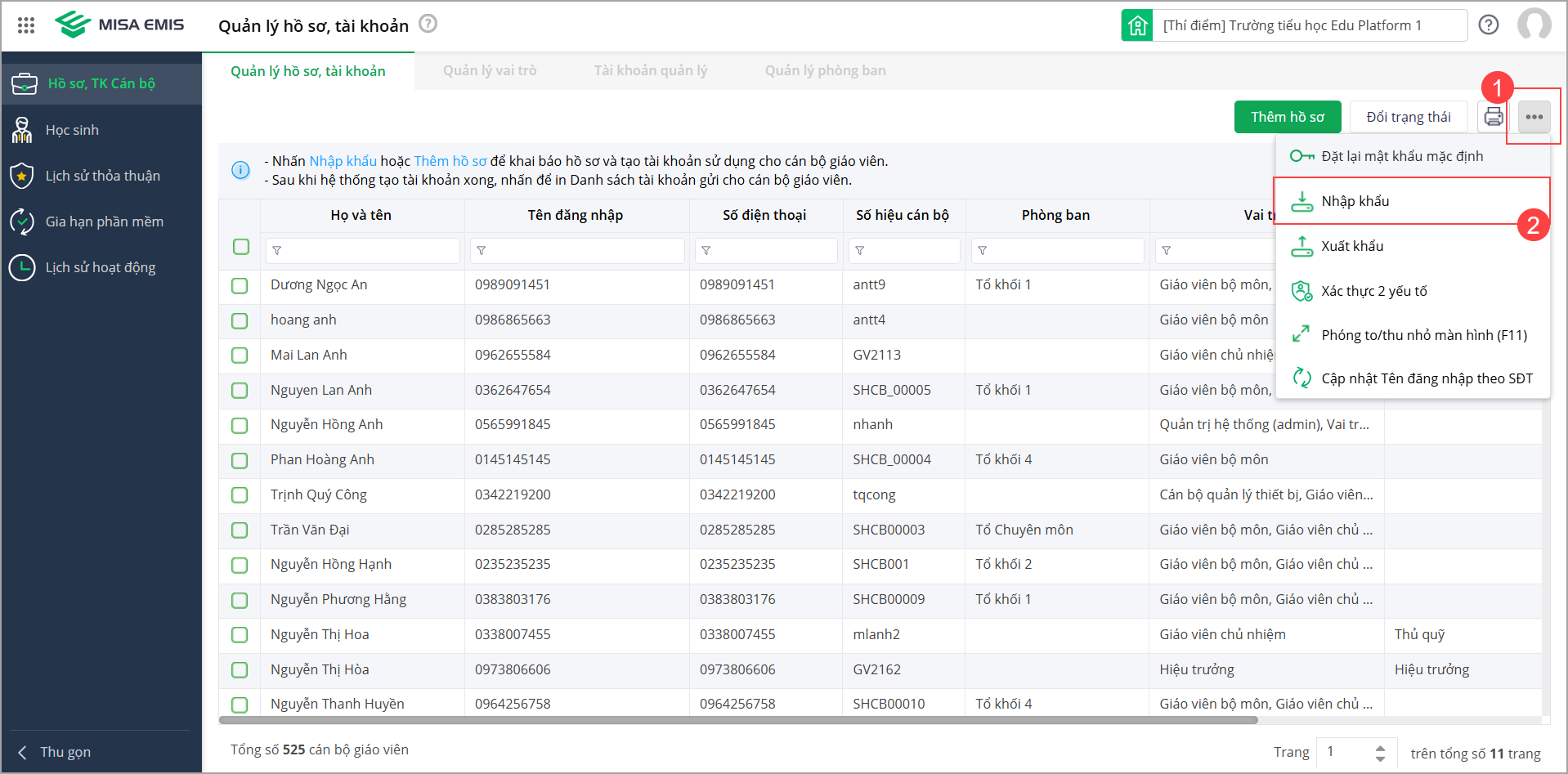Switch to Quản lý vai trò tab

pos(490,71)
